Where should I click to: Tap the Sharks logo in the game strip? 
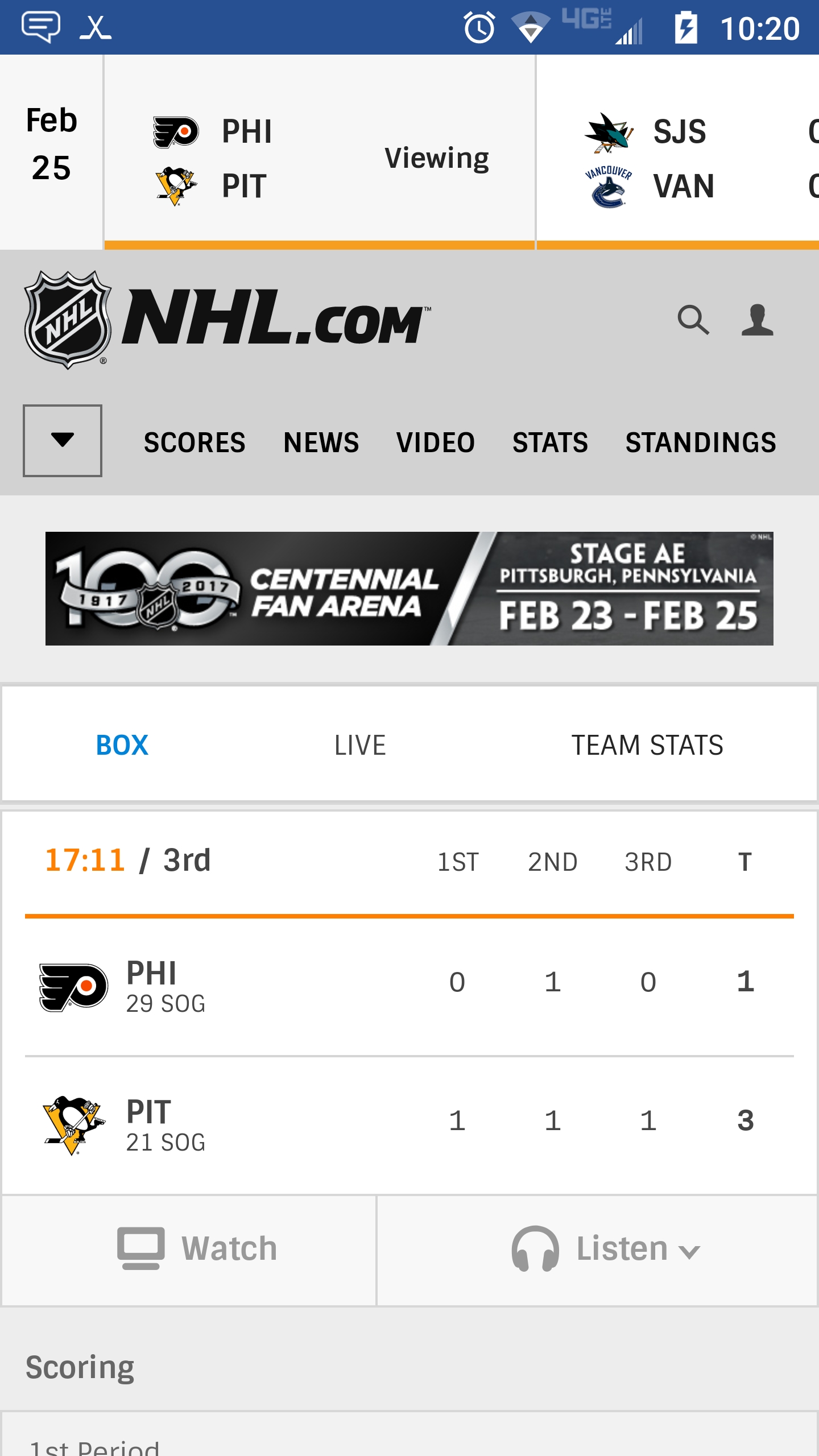point(609,133)
